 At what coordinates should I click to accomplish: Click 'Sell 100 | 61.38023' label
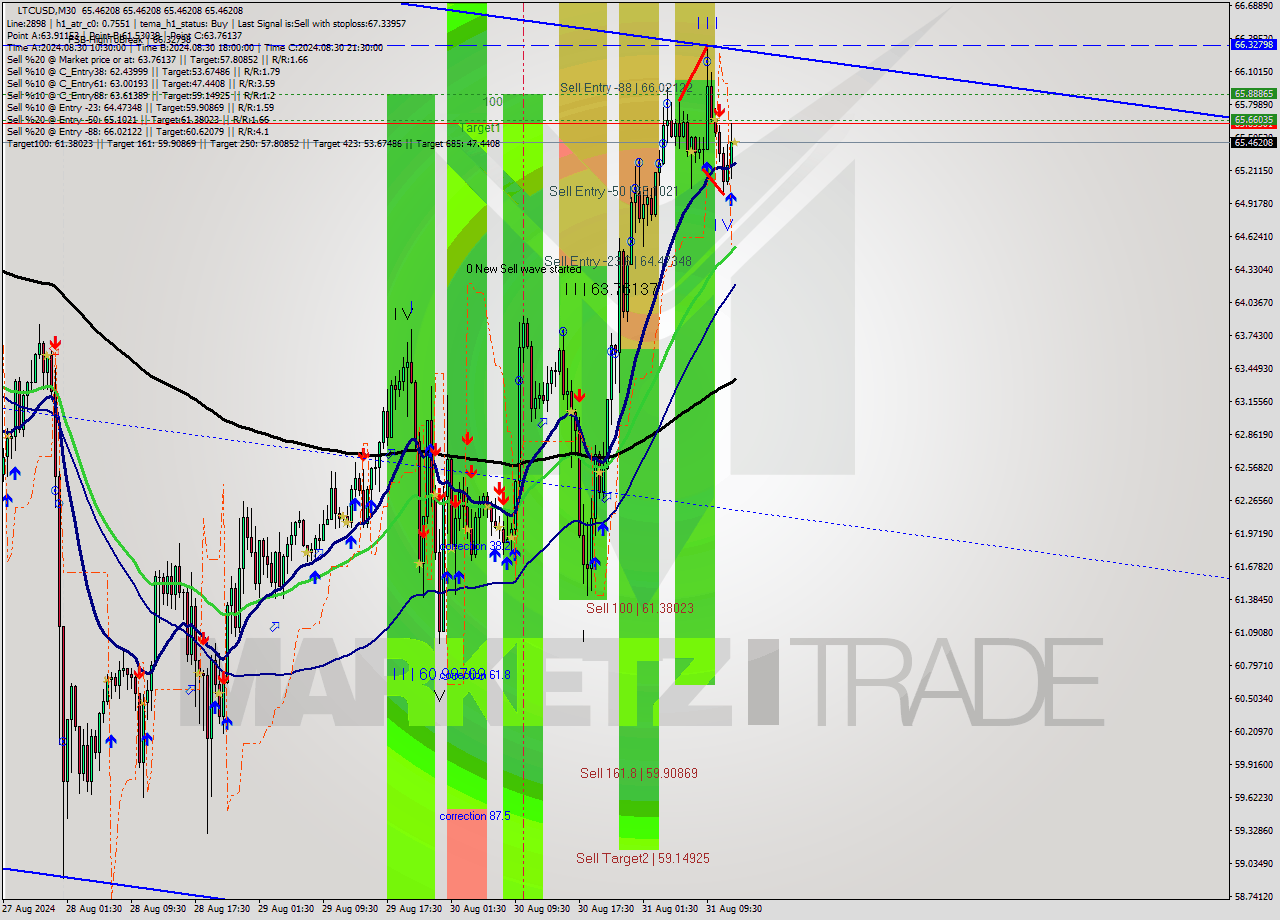(640, 608)
